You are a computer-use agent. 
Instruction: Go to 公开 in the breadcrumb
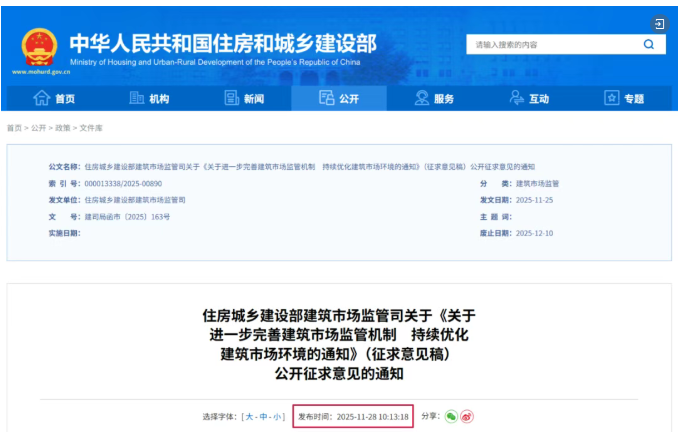38,128
